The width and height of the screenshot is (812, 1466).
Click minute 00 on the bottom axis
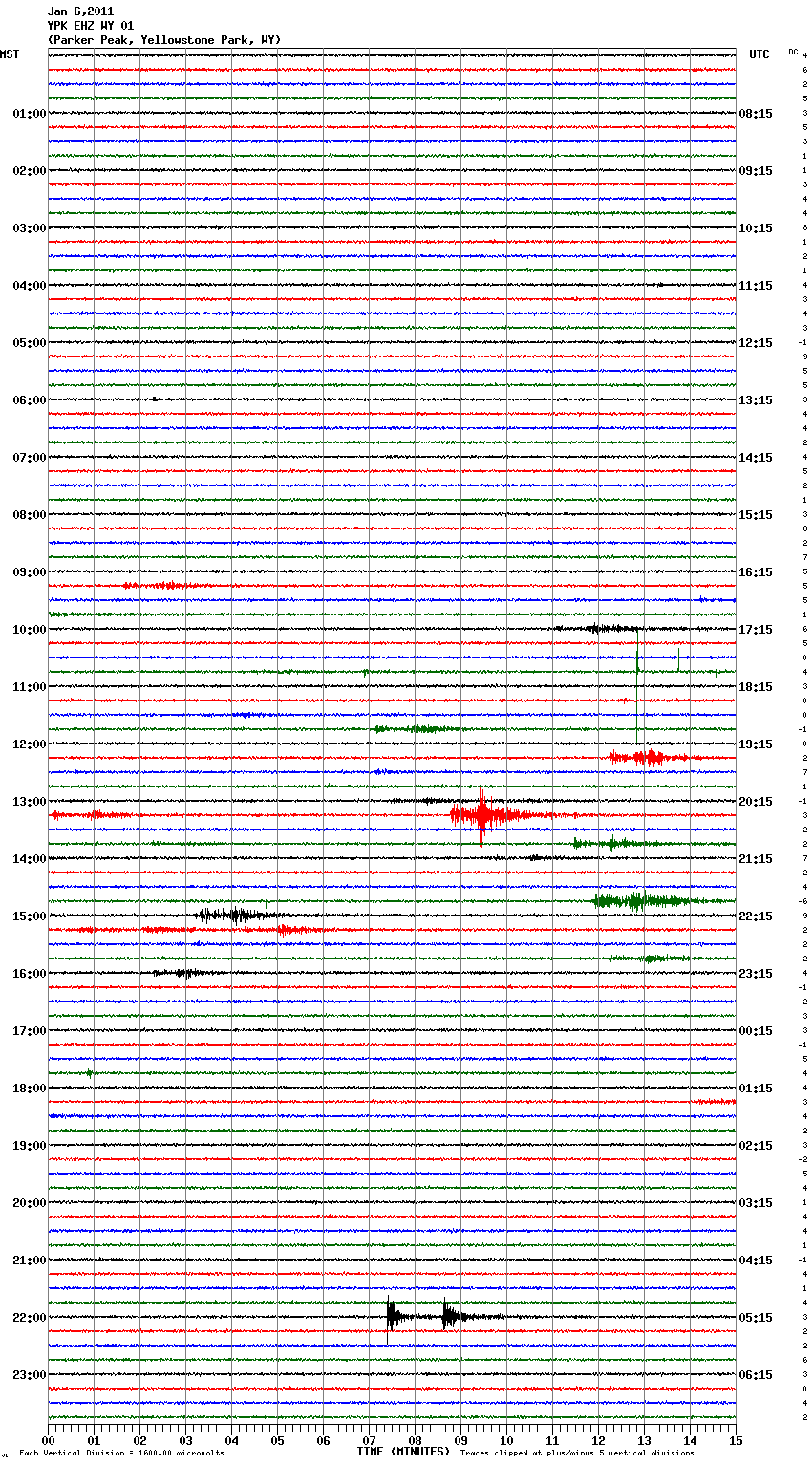point(48,1440)
